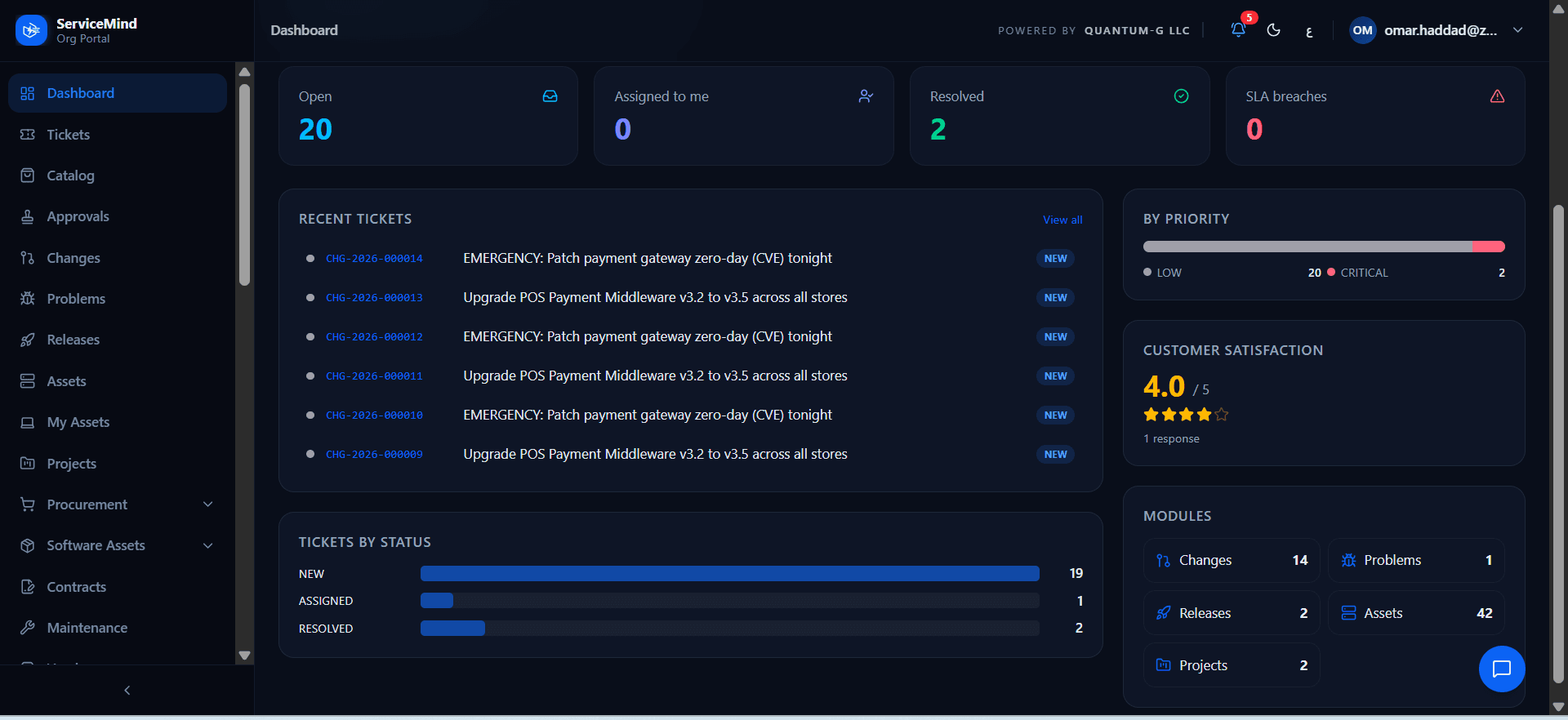Click the ASSIGNED status bar
This screenshot has width=1568, height=720.
click(729, 601)
